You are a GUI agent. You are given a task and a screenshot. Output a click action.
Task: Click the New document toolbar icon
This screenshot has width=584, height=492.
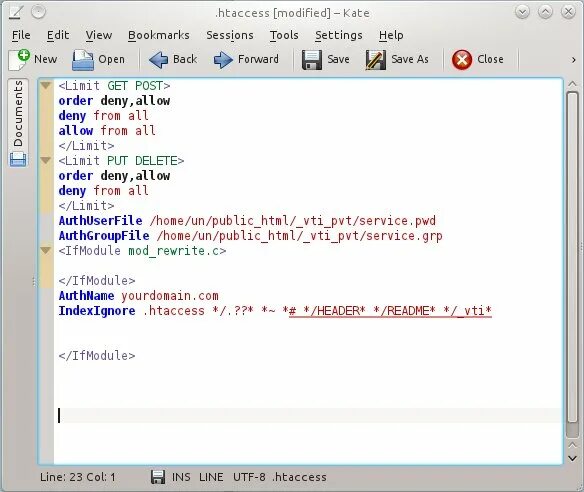coord(19,60)
